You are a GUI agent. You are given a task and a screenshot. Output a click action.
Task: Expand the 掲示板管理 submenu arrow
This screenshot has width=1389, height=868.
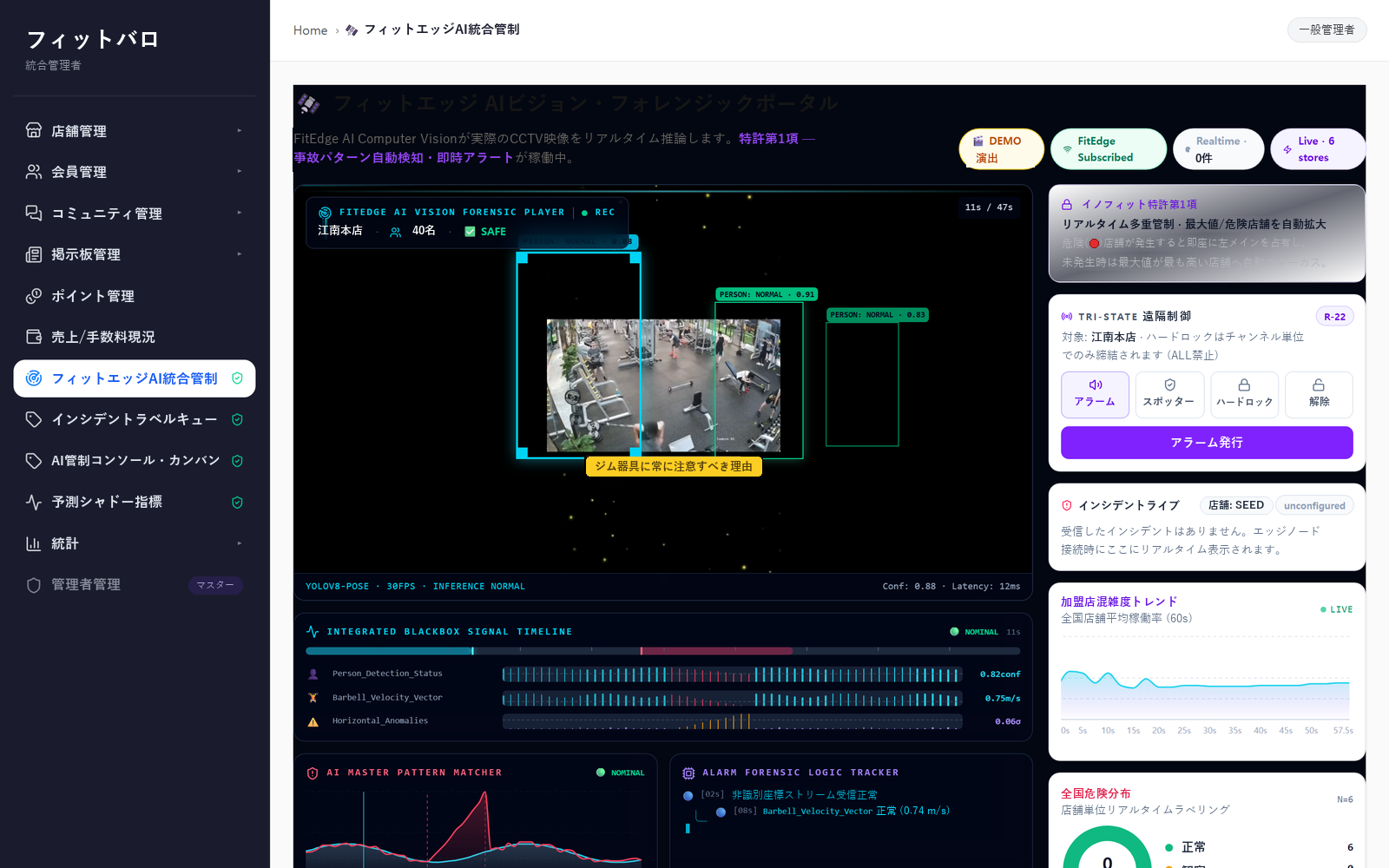[240, 254]
